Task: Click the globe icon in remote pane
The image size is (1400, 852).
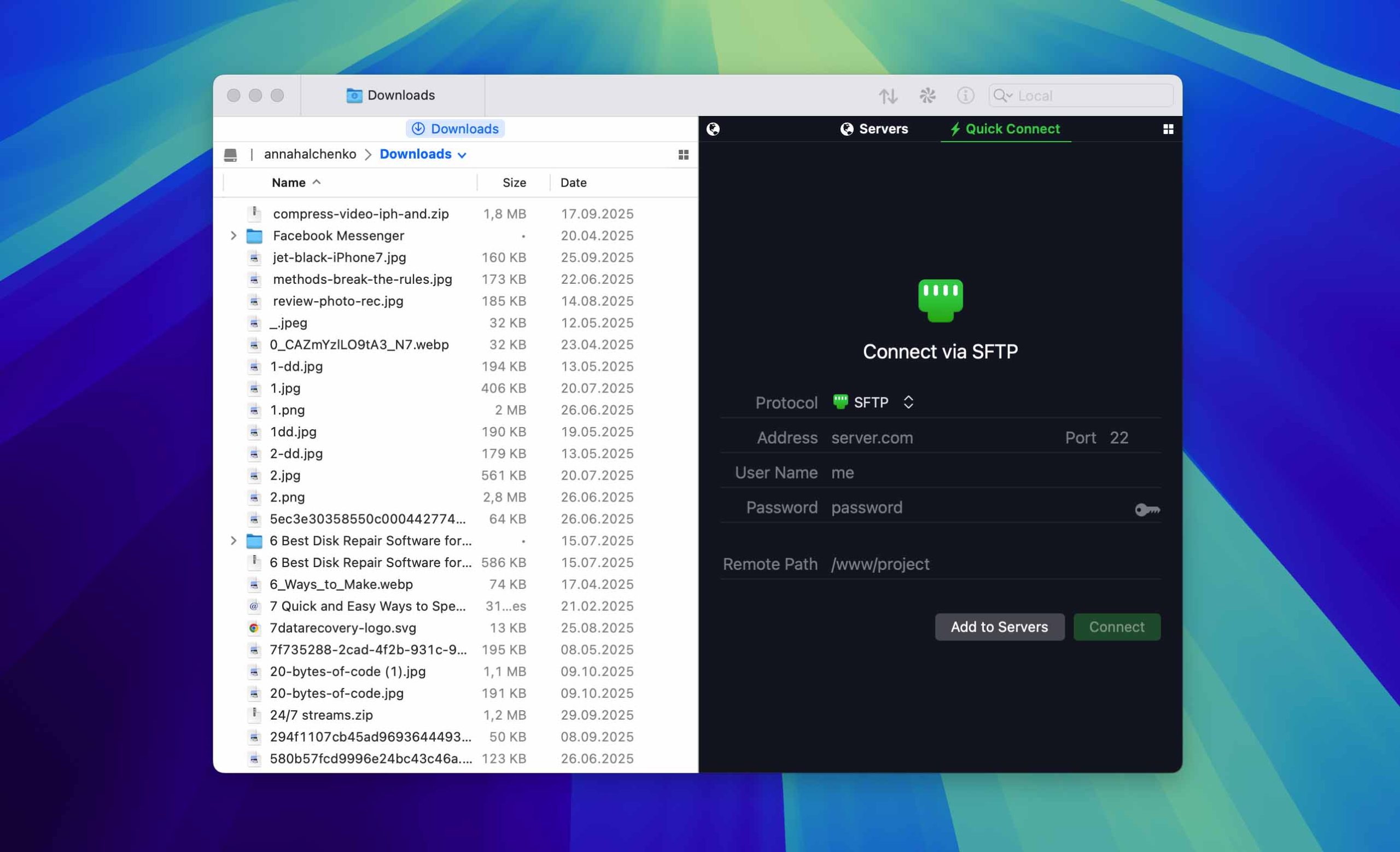Action: [713, 130]
